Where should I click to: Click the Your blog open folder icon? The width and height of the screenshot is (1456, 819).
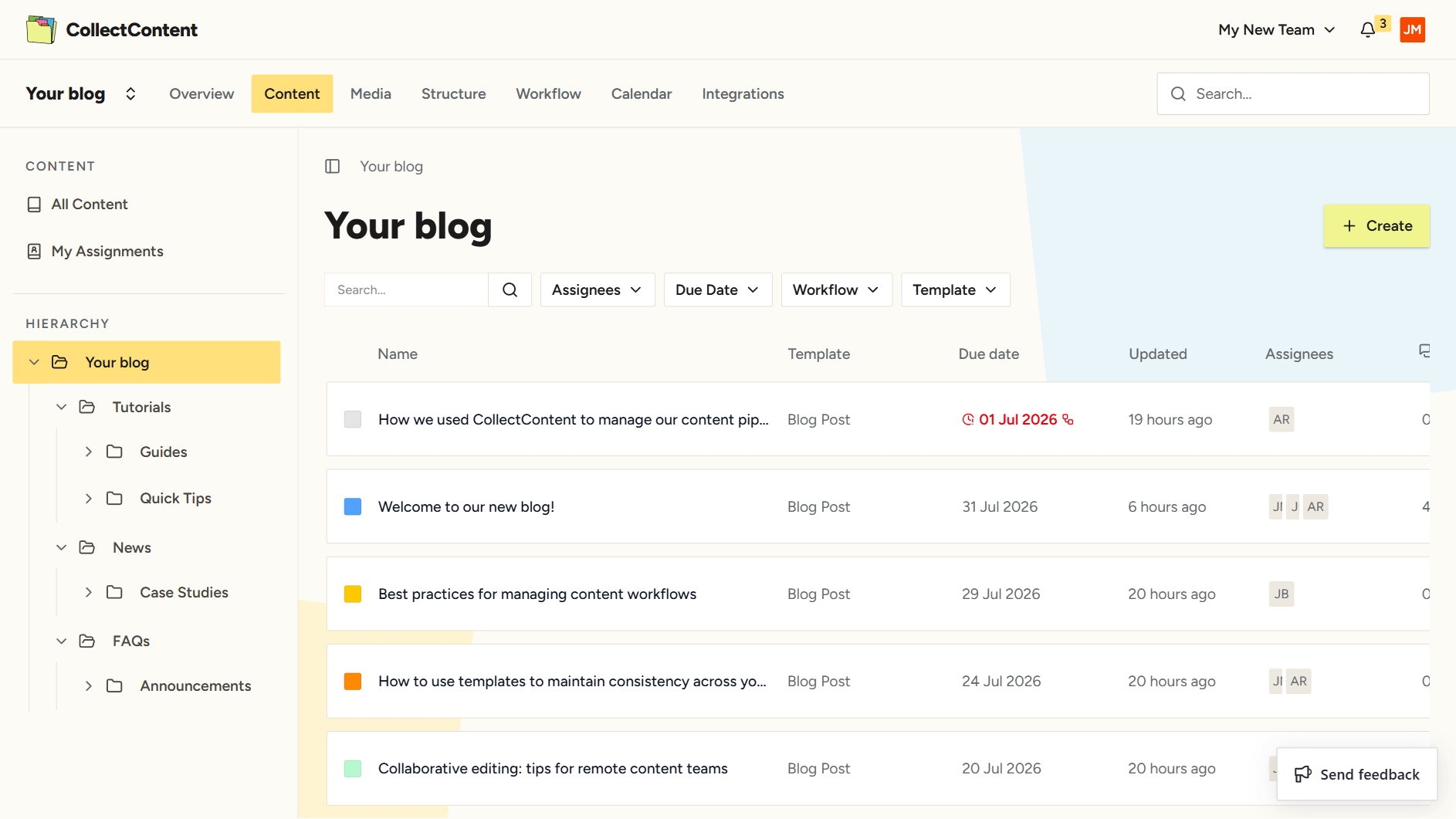(x=59, y=362)
